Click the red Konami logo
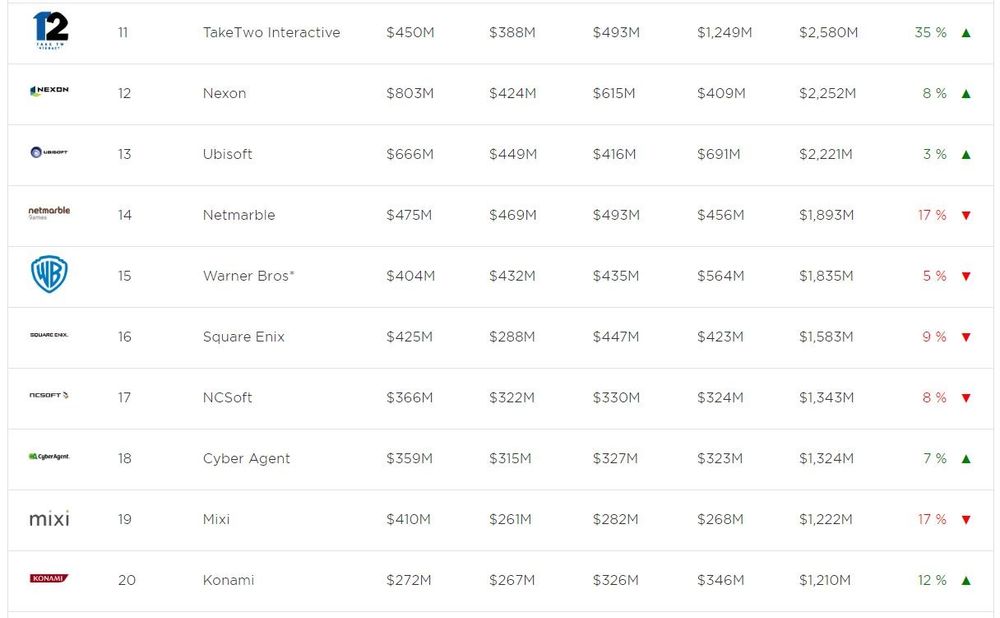The width and height of the screenshot is (1000, 618). click(49, 579)
